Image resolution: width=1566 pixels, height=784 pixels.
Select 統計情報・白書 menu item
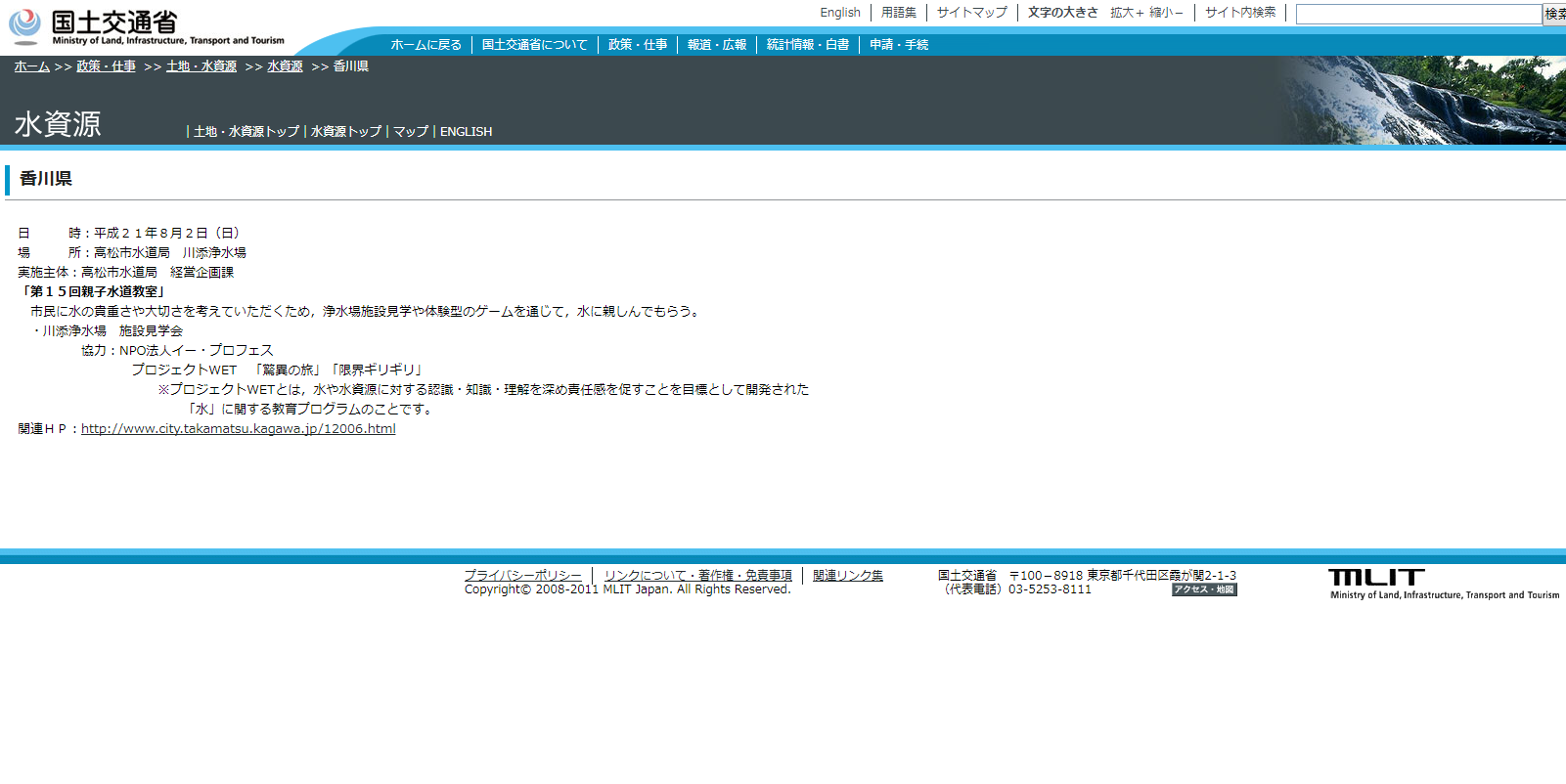[x=807, y=45]
